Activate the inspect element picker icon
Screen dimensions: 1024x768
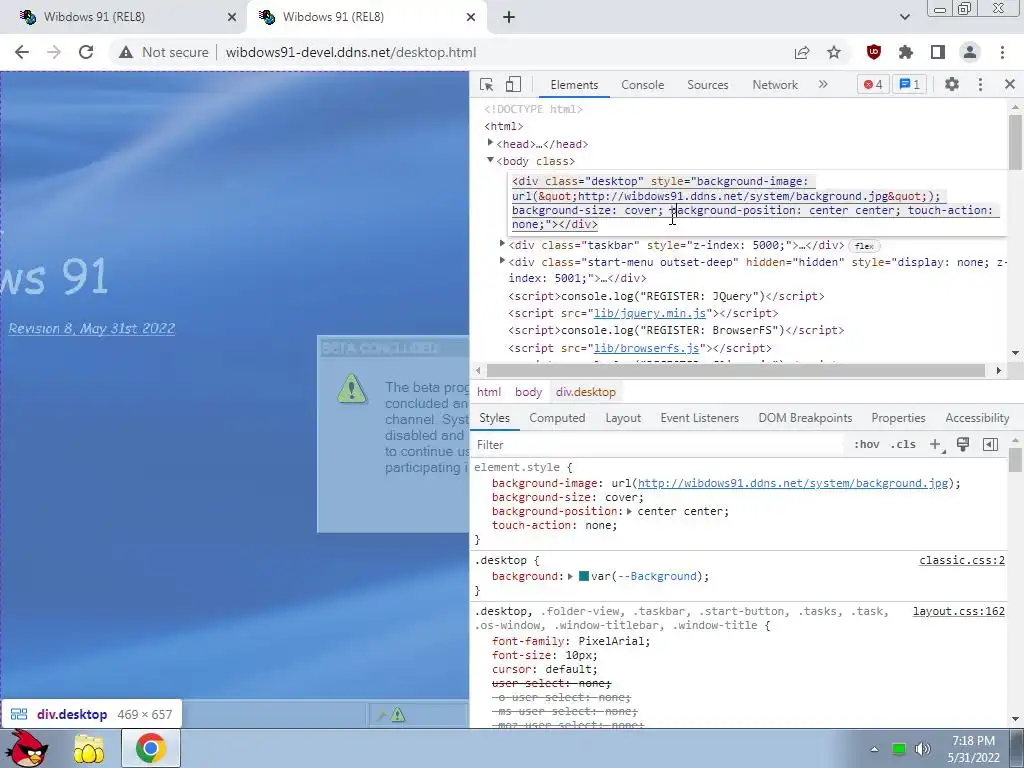point(487,84)
